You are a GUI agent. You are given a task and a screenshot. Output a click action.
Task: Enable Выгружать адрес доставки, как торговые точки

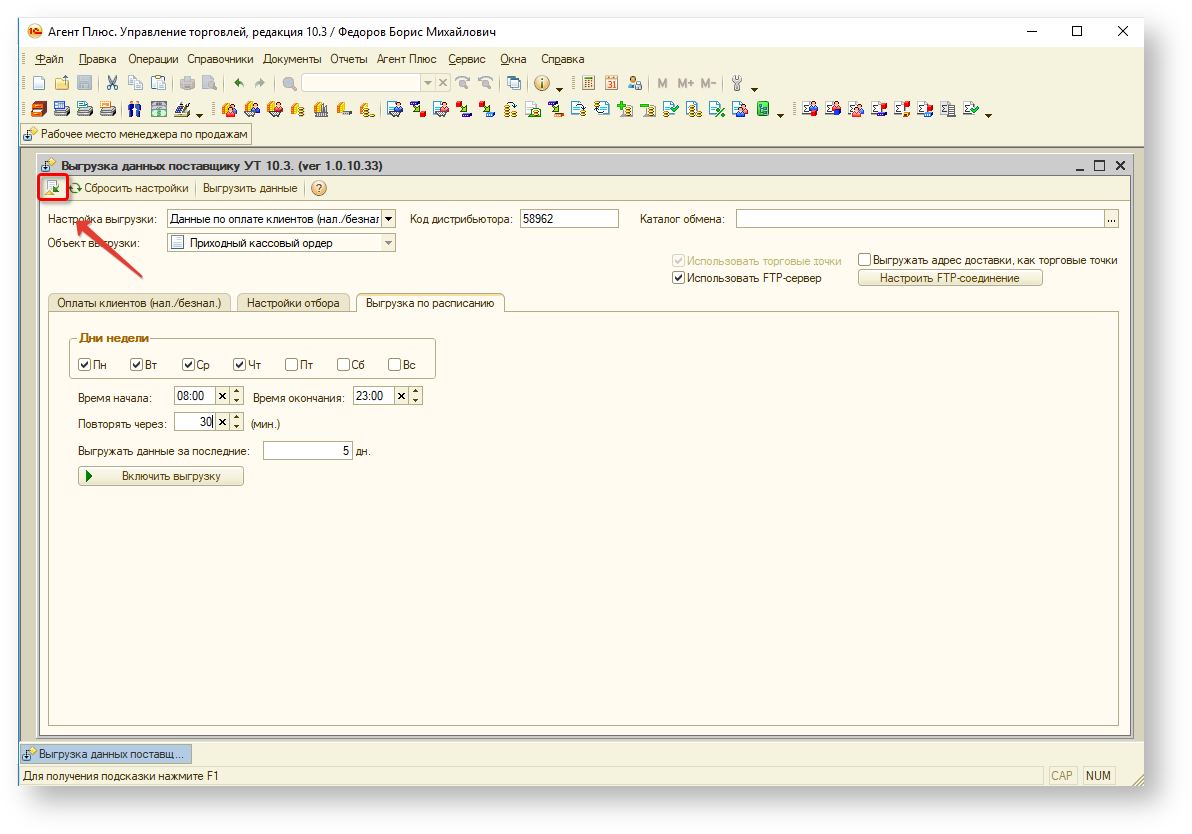864,259
